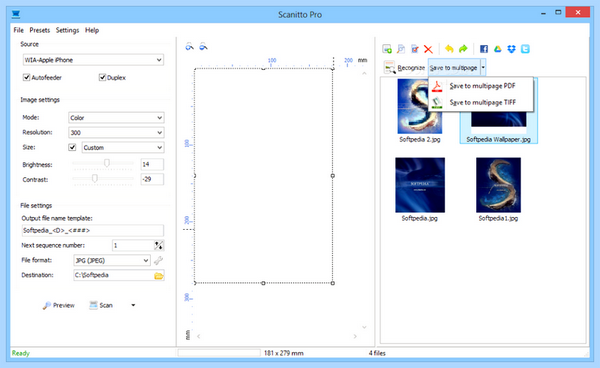This screenshot has width=600, height=368.
Task: Click the Recognize button label
Action: tap(411, 68)
